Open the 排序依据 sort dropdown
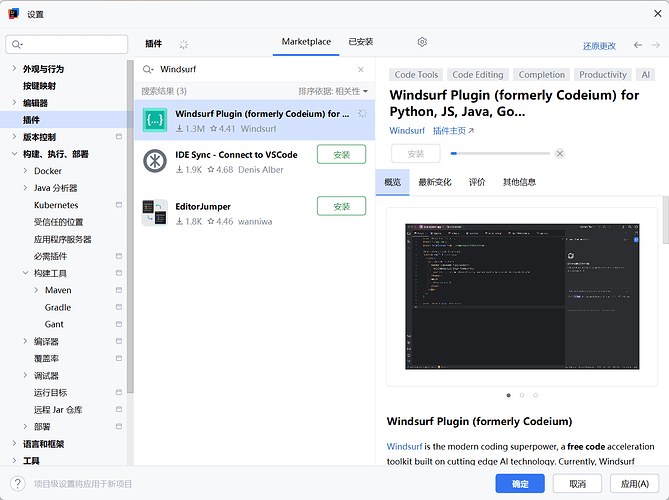 pos(333,91)
